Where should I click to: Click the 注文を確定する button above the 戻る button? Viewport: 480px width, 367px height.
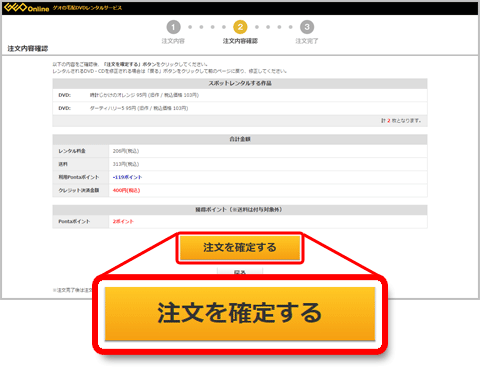(x=240, y=248)
